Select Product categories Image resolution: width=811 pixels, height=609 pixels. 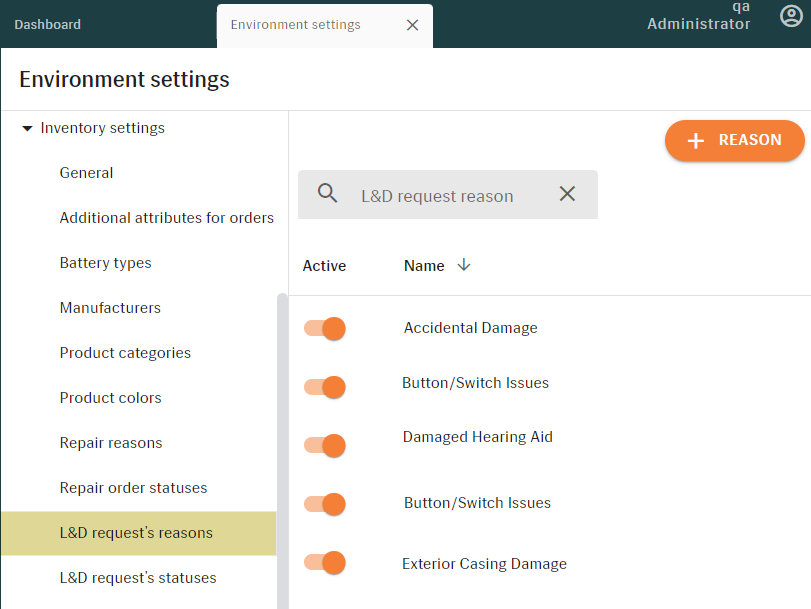coord(125,353)
